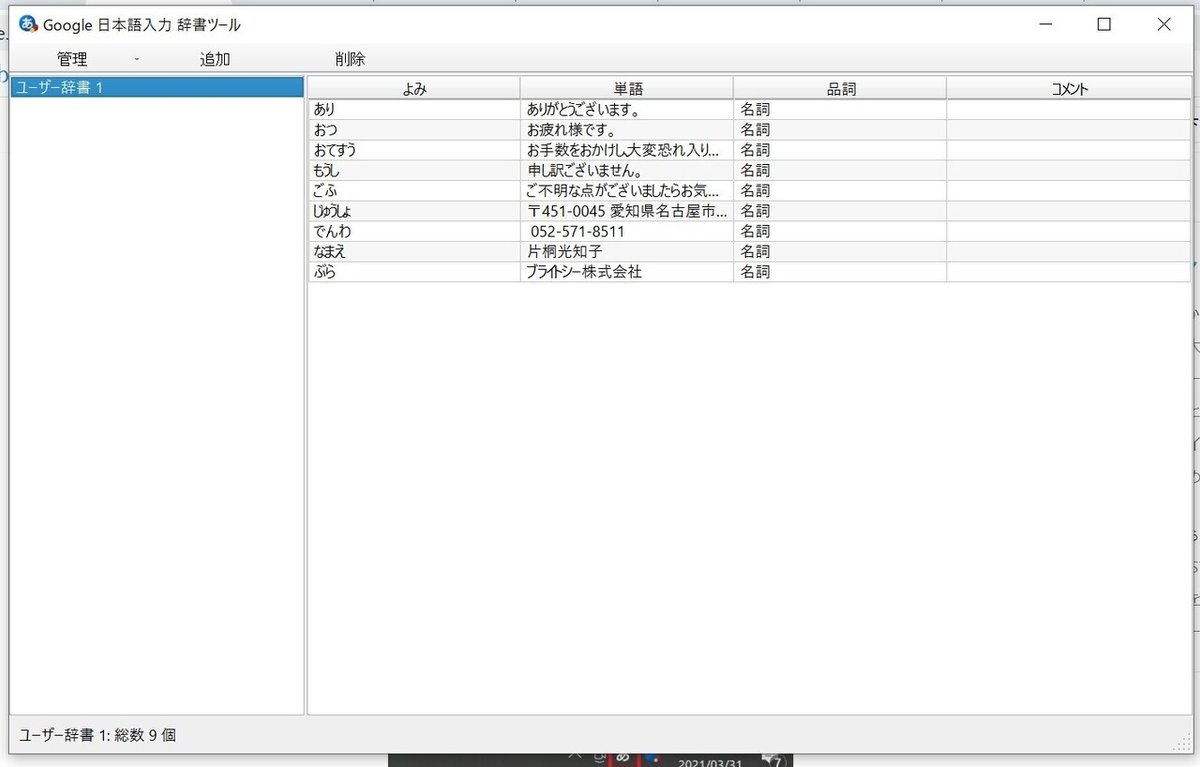Select the もうし reading cell
Viewport: 1200px width, 767px height.
(414, 170)
